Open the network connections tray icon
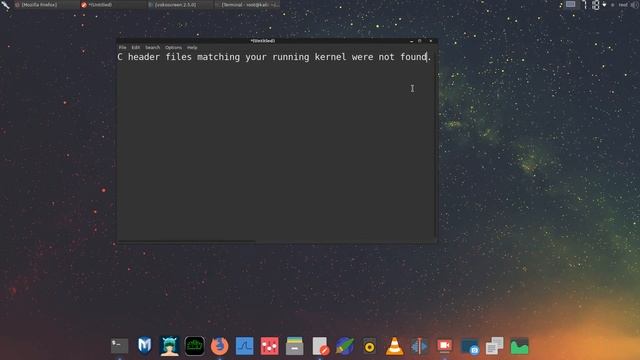This screenshot has width=640, height=360. [596, 5]
